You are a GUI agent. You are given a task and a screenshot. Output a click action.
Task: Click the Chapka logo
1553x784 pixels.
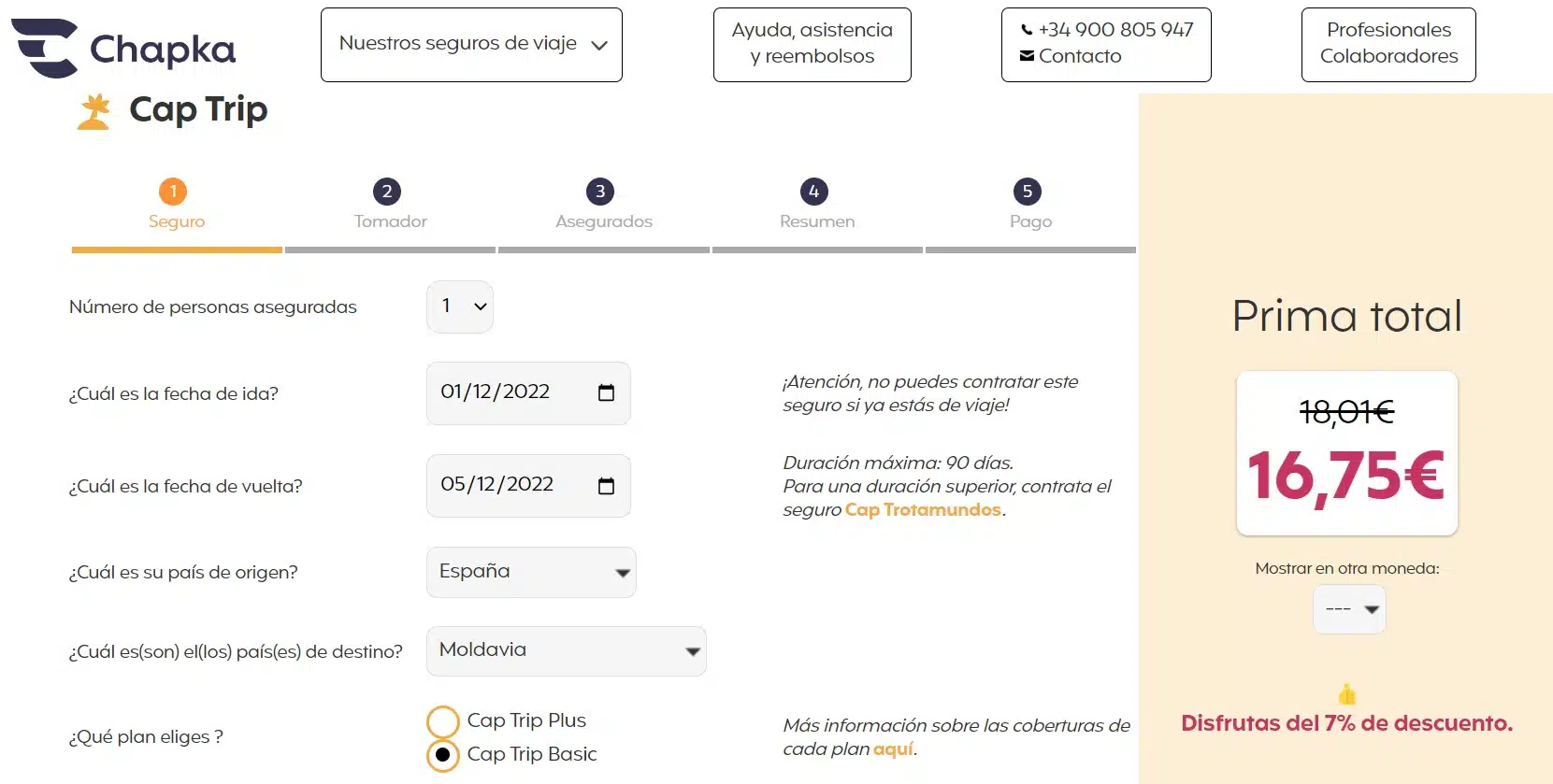[x=123, y=48]
